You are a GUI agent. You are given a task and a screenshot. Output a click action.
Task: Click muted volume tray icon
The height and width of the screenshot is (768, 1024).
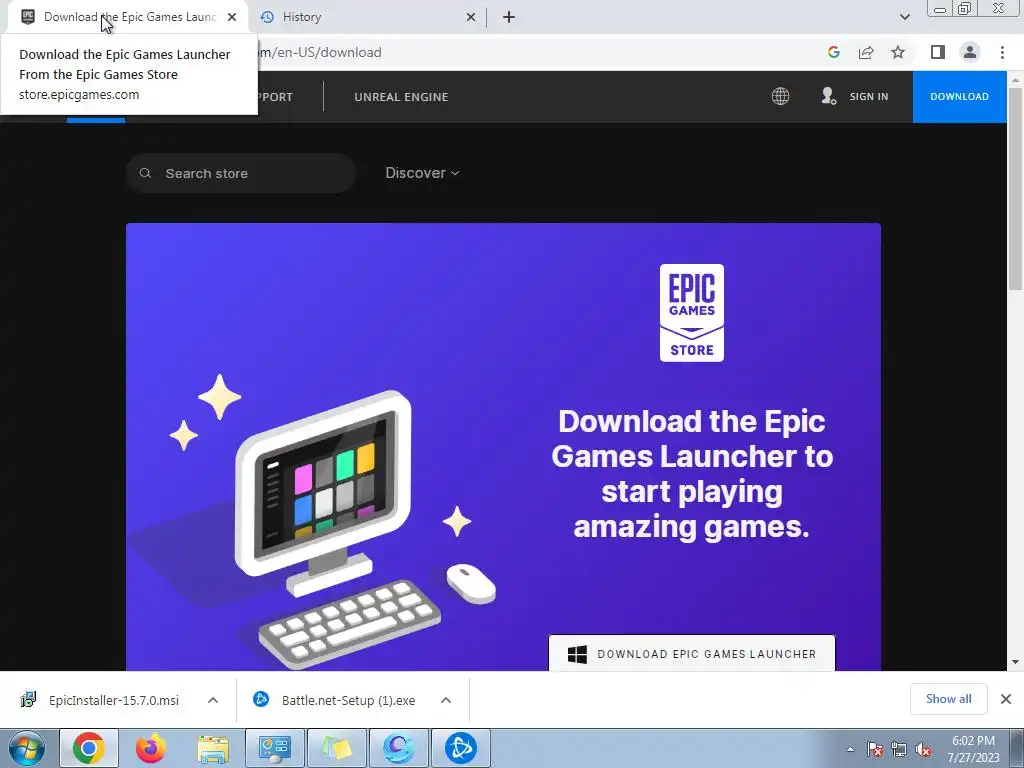tap(923, 749)
